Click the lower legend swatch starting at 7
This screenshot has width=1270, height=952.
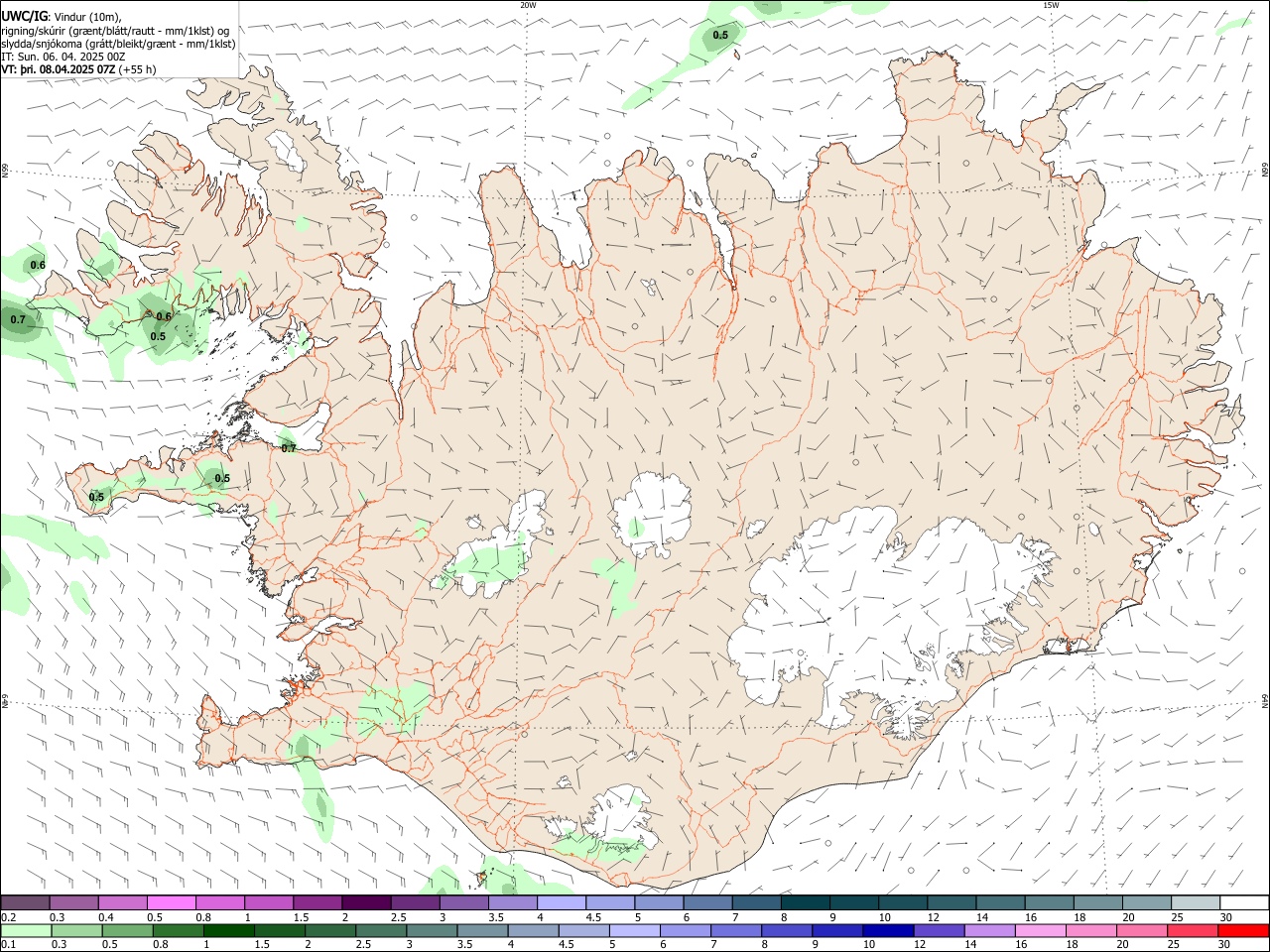[735, 930]
